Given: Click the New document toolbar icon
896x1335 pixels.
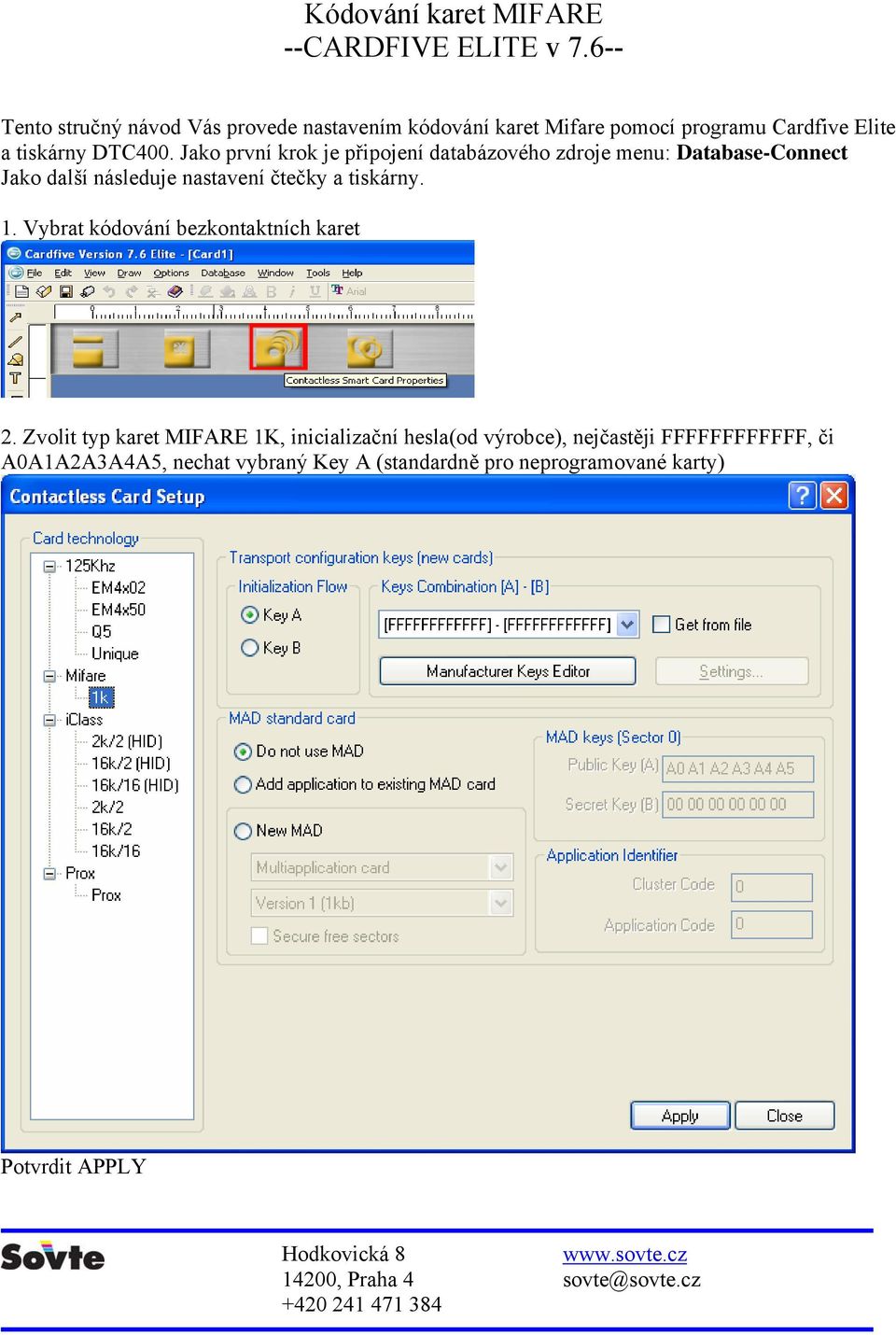Looking at the screenshot, I should tap(21, 291).
